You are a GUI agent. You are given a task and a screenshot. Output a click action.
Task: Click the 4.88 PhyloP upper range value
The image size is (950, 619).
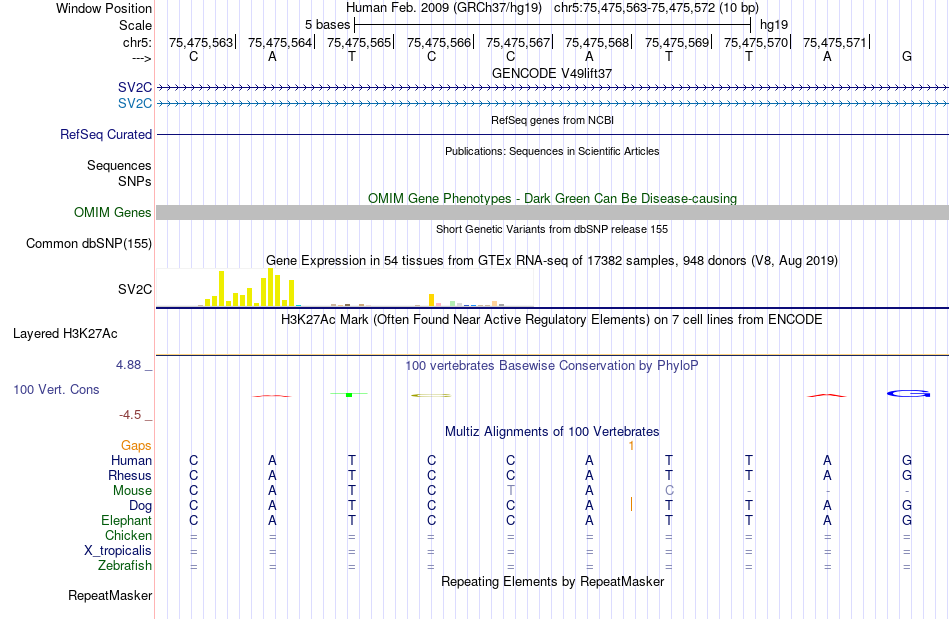point(128,365)
